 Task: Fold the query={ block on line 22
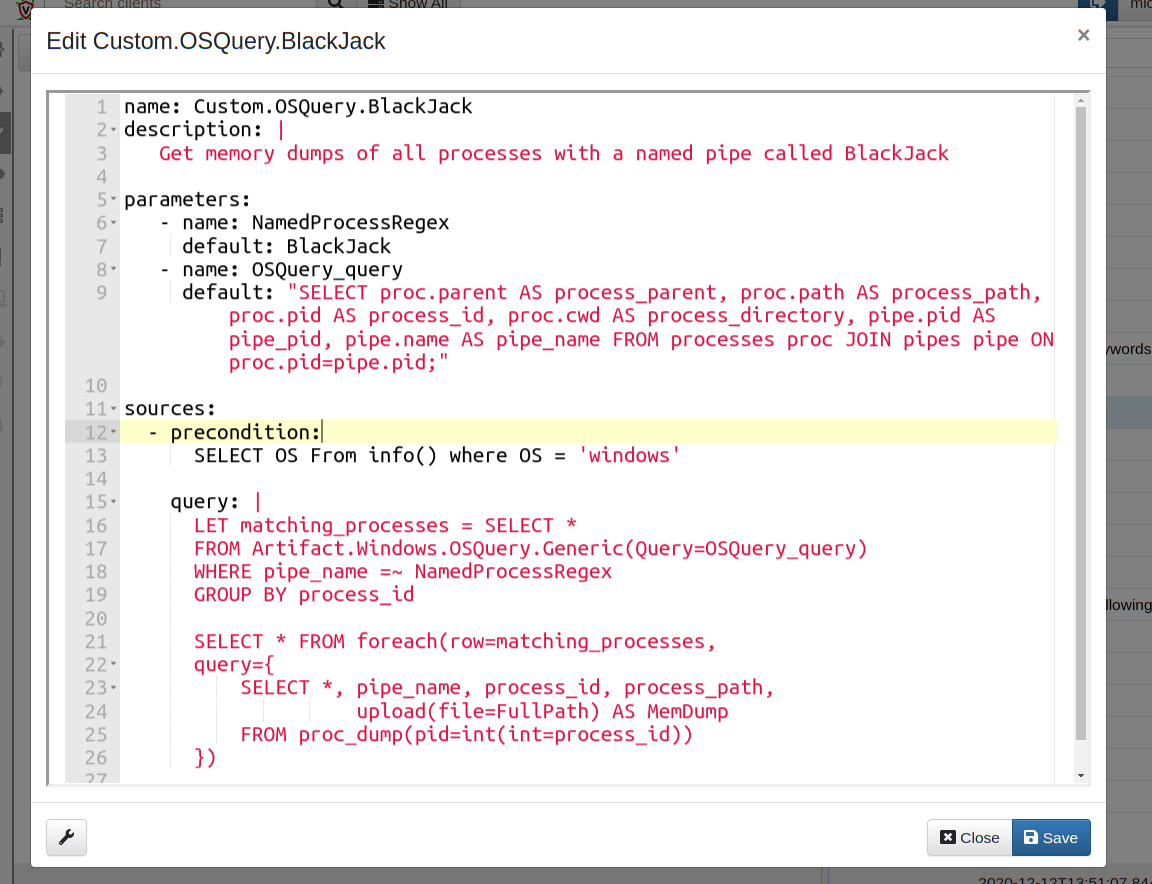tap(114, 664)
